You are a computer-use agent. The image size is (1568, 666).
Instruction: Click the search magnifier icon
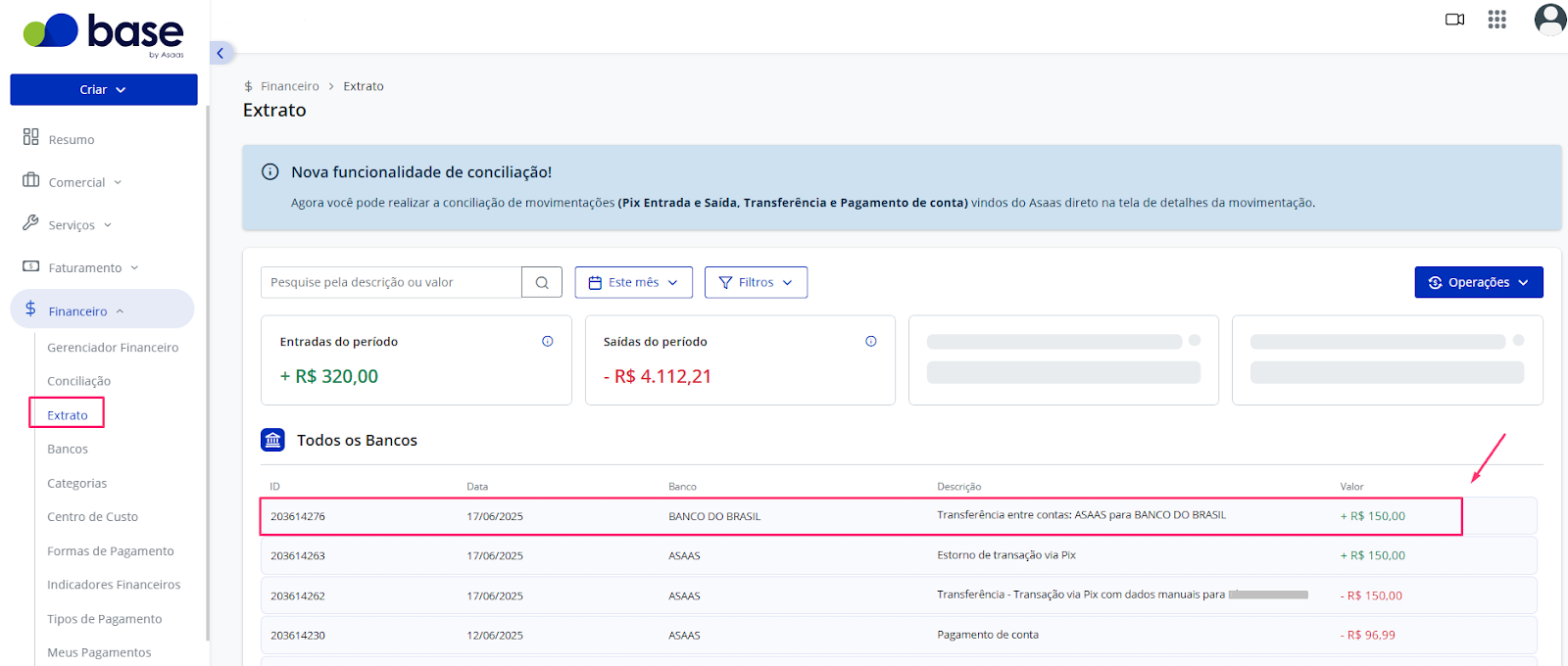click(542, 282)
